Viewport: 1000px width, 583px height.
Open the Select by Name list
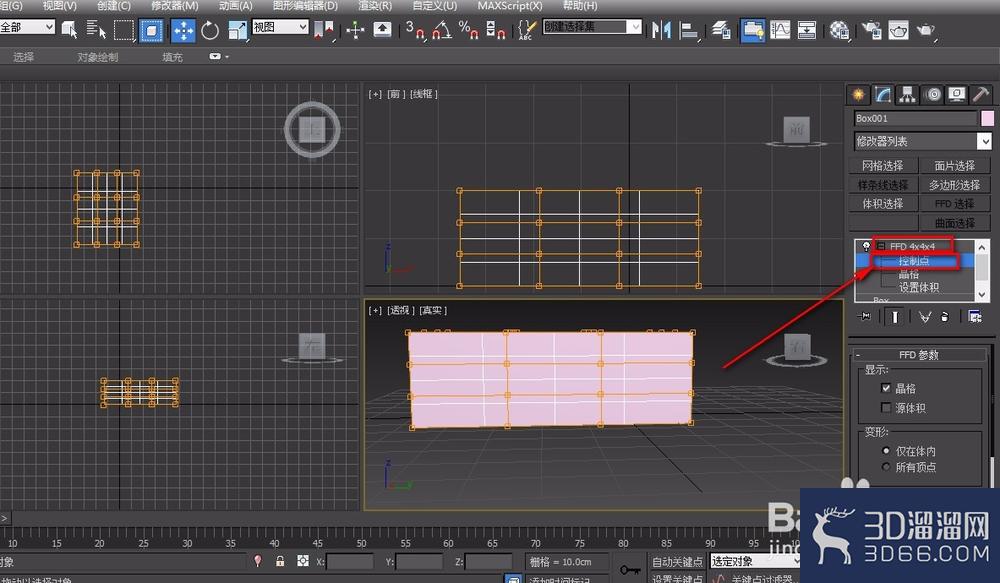96,29
